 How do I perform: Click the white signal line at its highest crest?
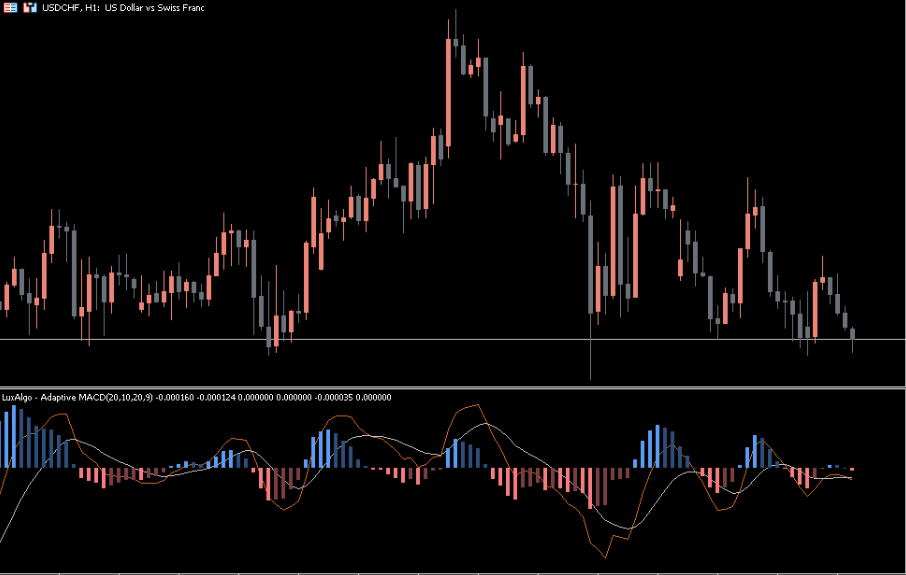click(x=487, y=424)
